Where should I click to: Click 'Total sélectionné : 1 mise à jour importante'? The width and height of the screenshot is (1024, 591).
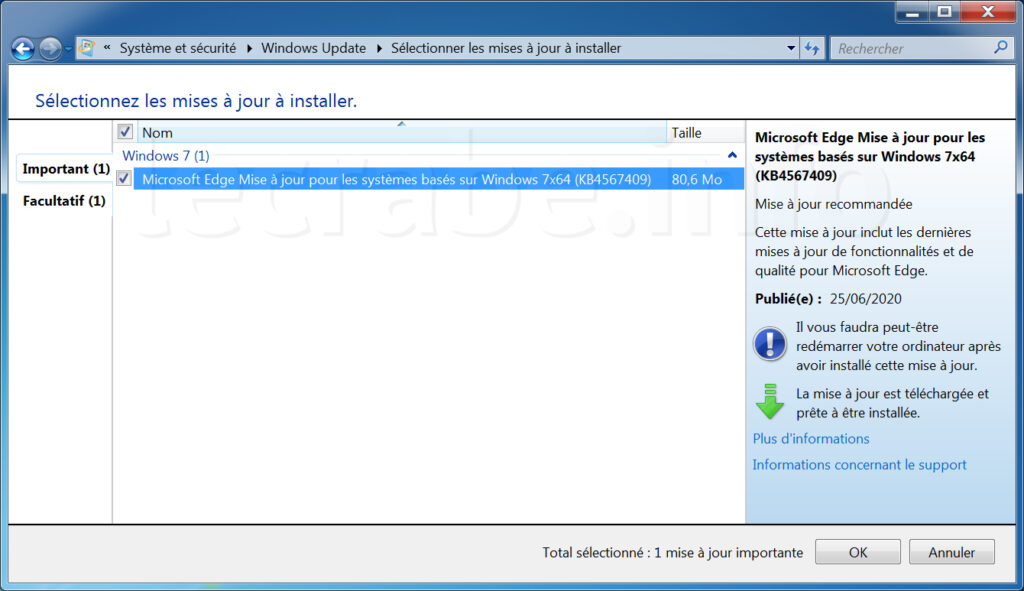pos(673,553)
